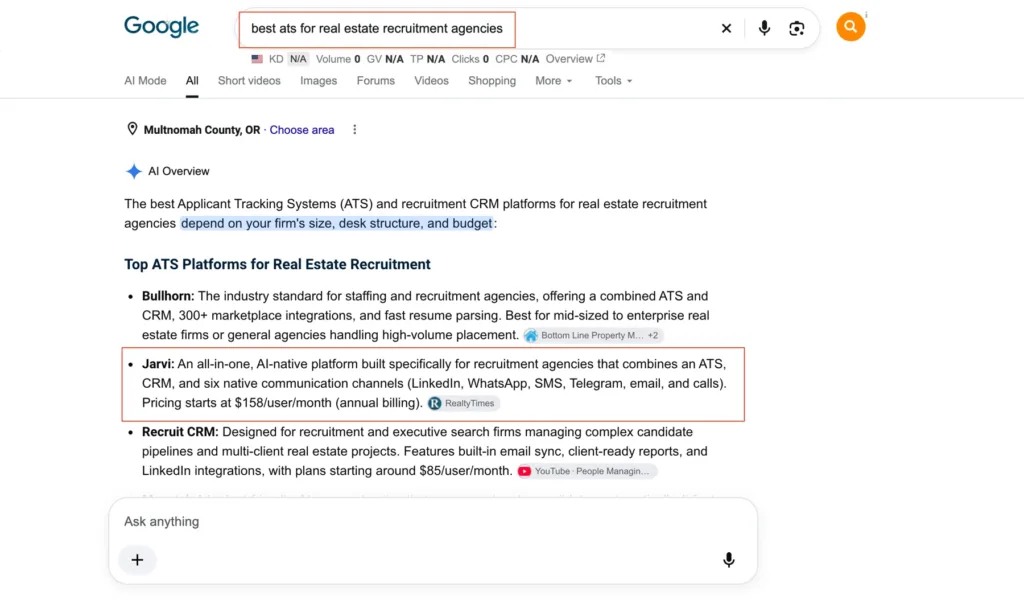This screenshot has height=612, width=1024.
Task: Open the Forums tab
Action: (376, 81)
